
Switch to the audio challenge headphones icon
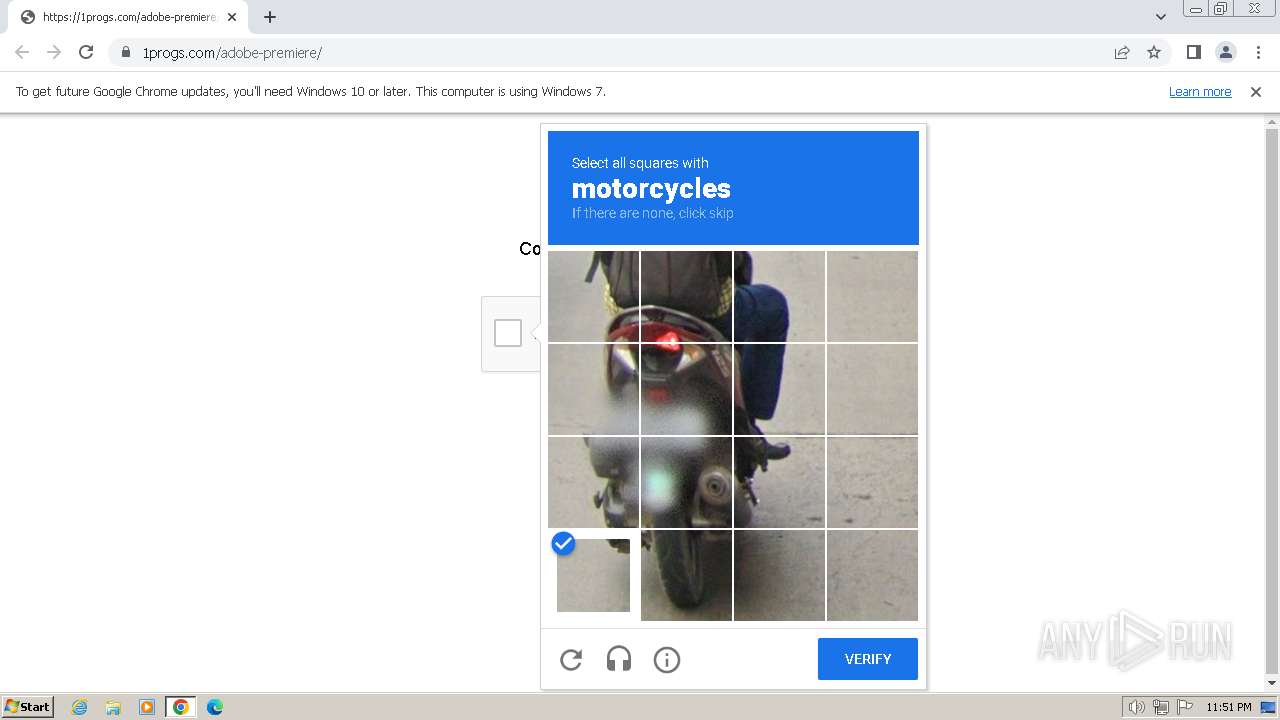click(x=619, y=659)
